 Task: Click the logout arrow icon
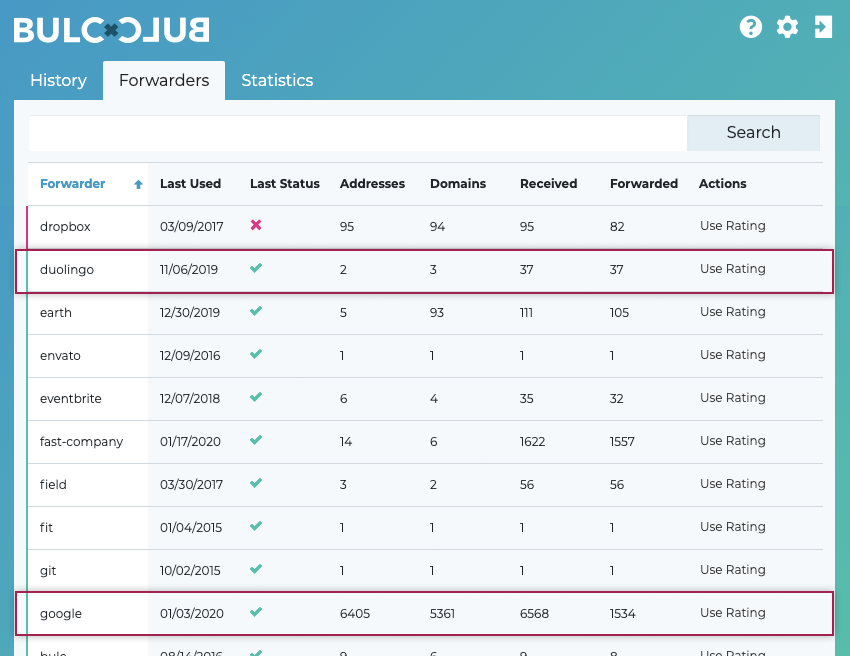click(x=823, y=27)
